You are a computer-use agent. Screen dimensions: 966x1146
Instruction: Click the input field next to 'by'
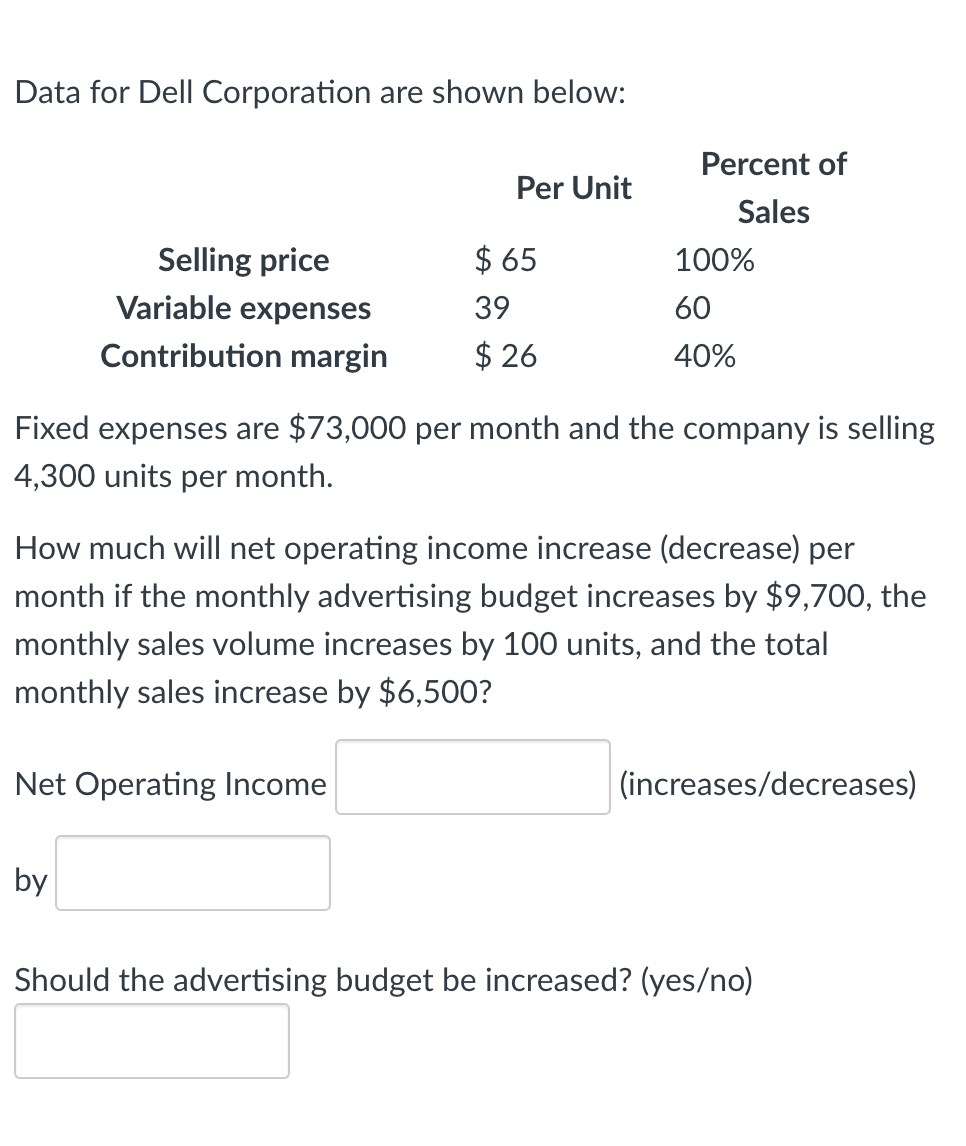pyautogui.click(x=192, y=873)
